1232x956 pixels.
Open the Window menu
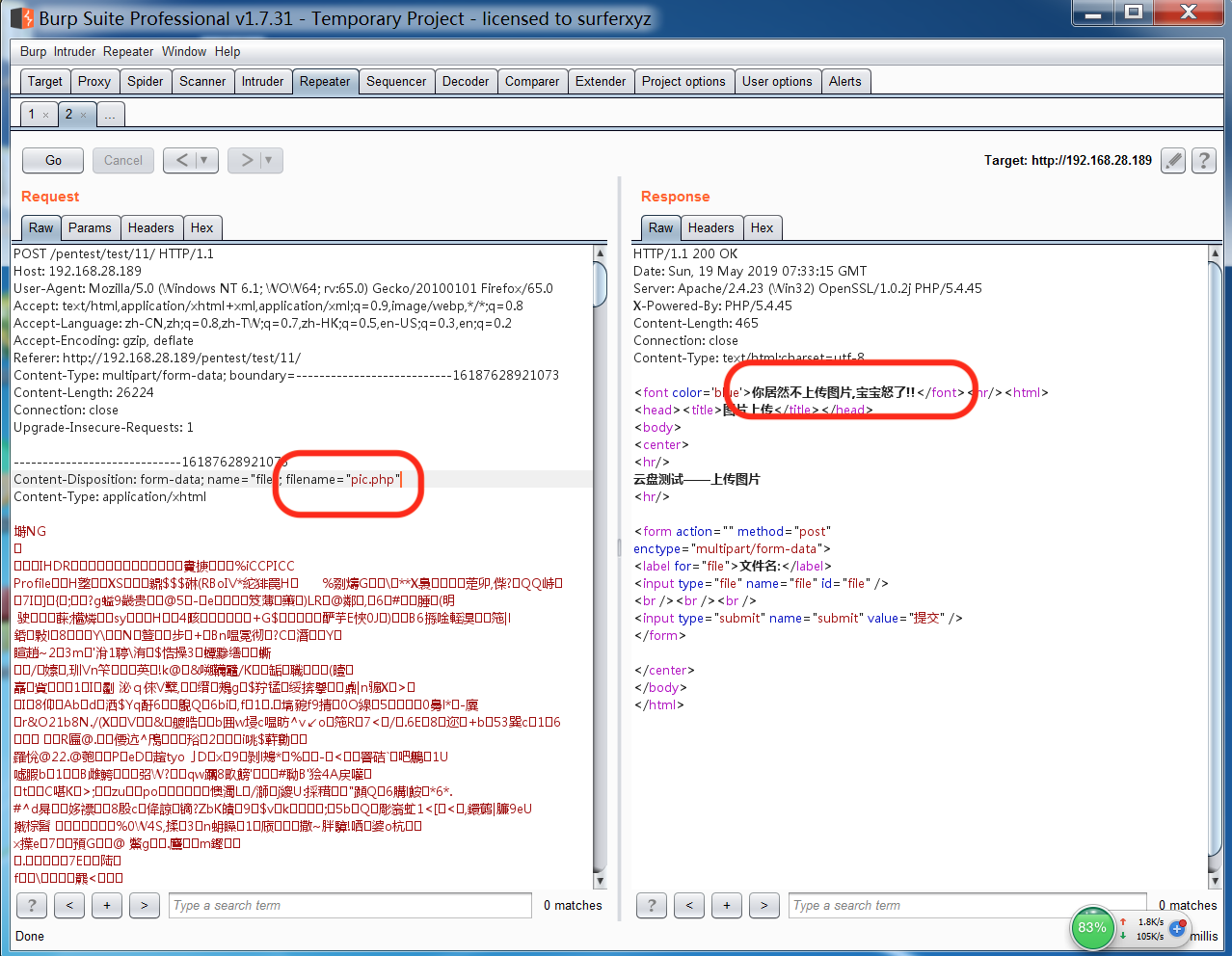(184, 51)
